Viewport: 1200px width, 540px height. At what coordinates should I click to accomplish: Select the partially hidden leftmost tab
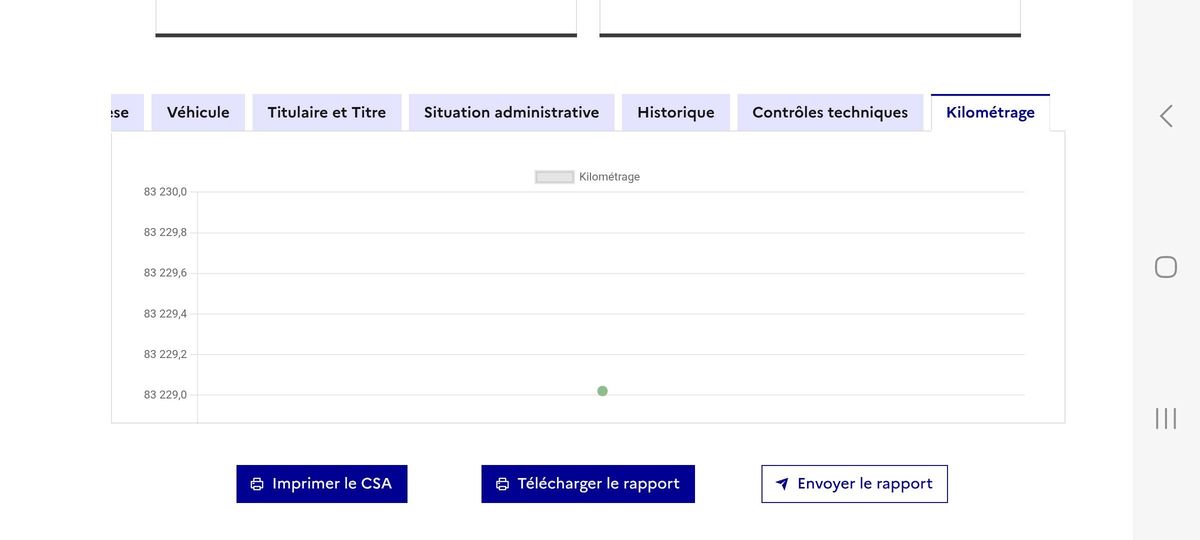(127, 112)
